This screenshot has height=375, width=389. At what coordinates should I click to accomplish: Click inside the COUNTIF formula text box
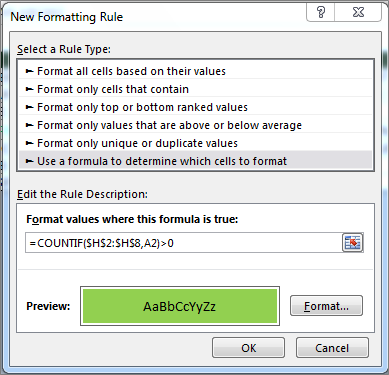tap(184, 243)
